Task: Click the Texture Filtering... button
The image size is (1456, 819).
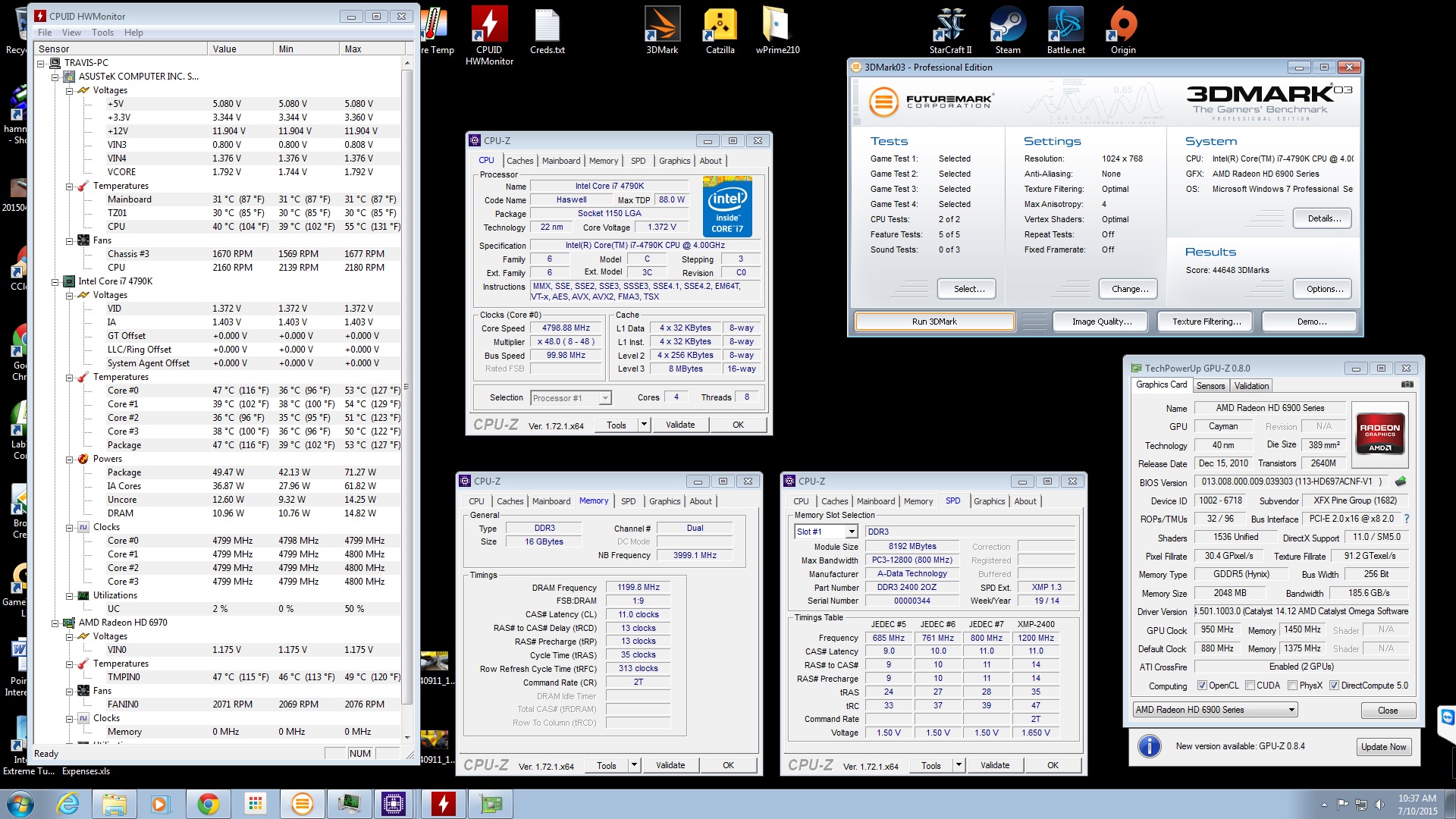Action: click(x=1207, y=322)
